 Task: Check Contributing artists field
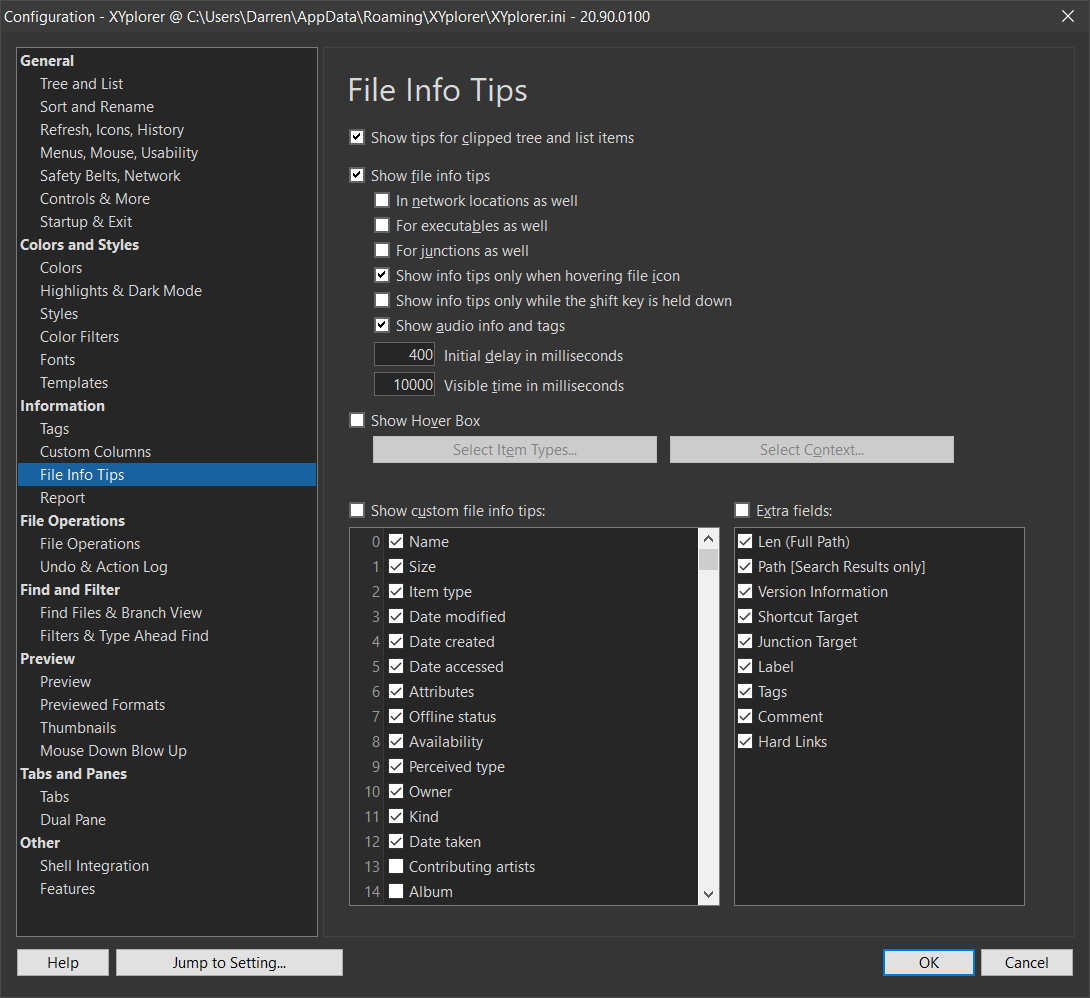pos(396,867)
